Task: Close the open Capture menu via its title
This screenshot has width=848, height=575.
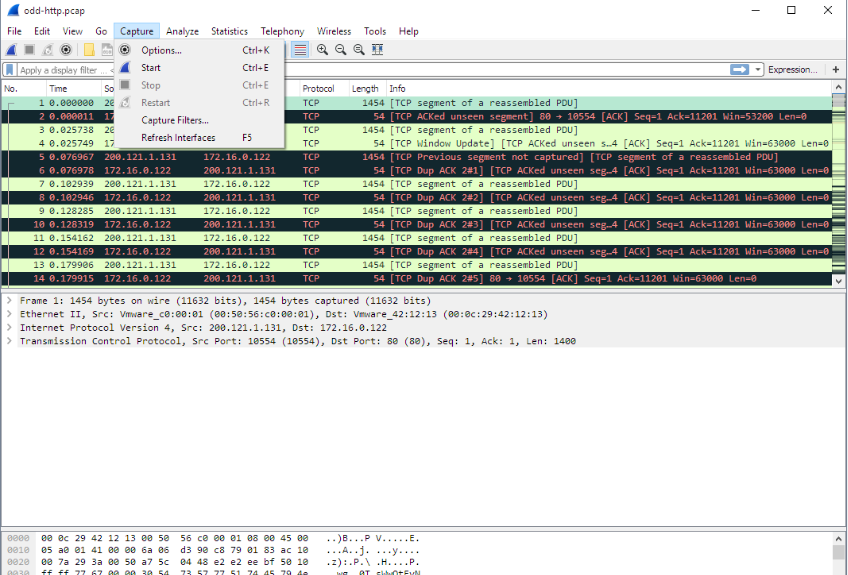Action: [x=136, y=31]
